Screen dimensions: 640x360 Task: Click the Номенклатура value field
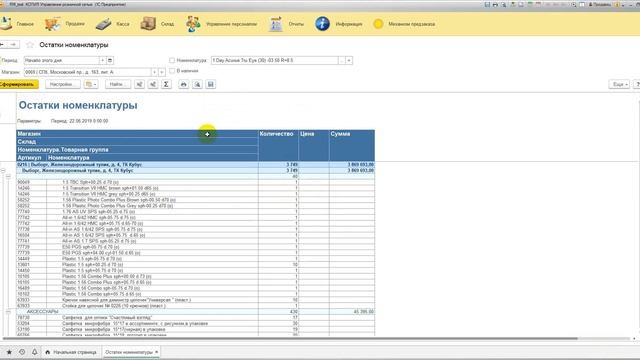[274, 60]
